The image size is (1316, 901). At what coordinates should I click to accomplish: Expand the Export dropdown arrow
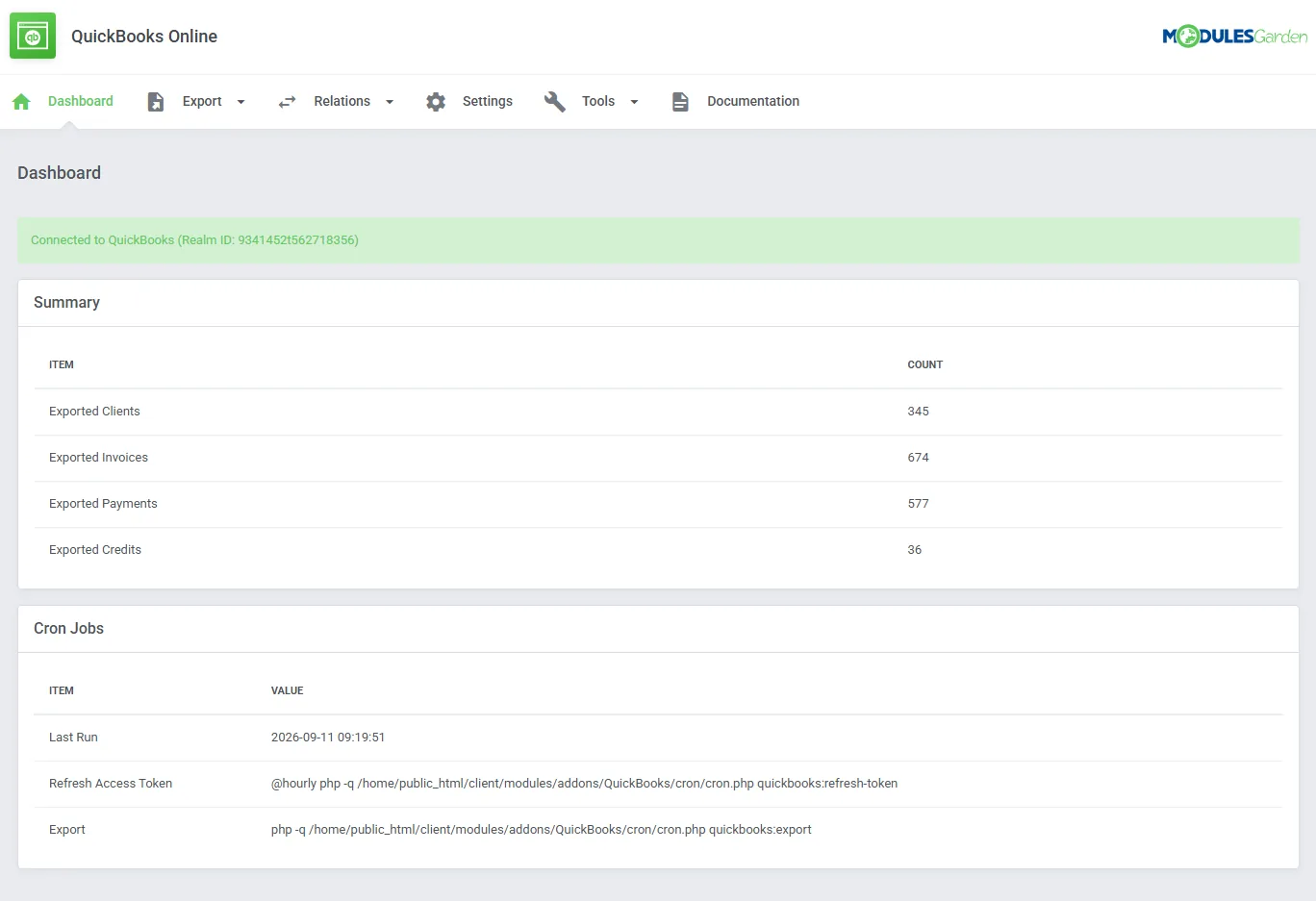tap(240, 102)
